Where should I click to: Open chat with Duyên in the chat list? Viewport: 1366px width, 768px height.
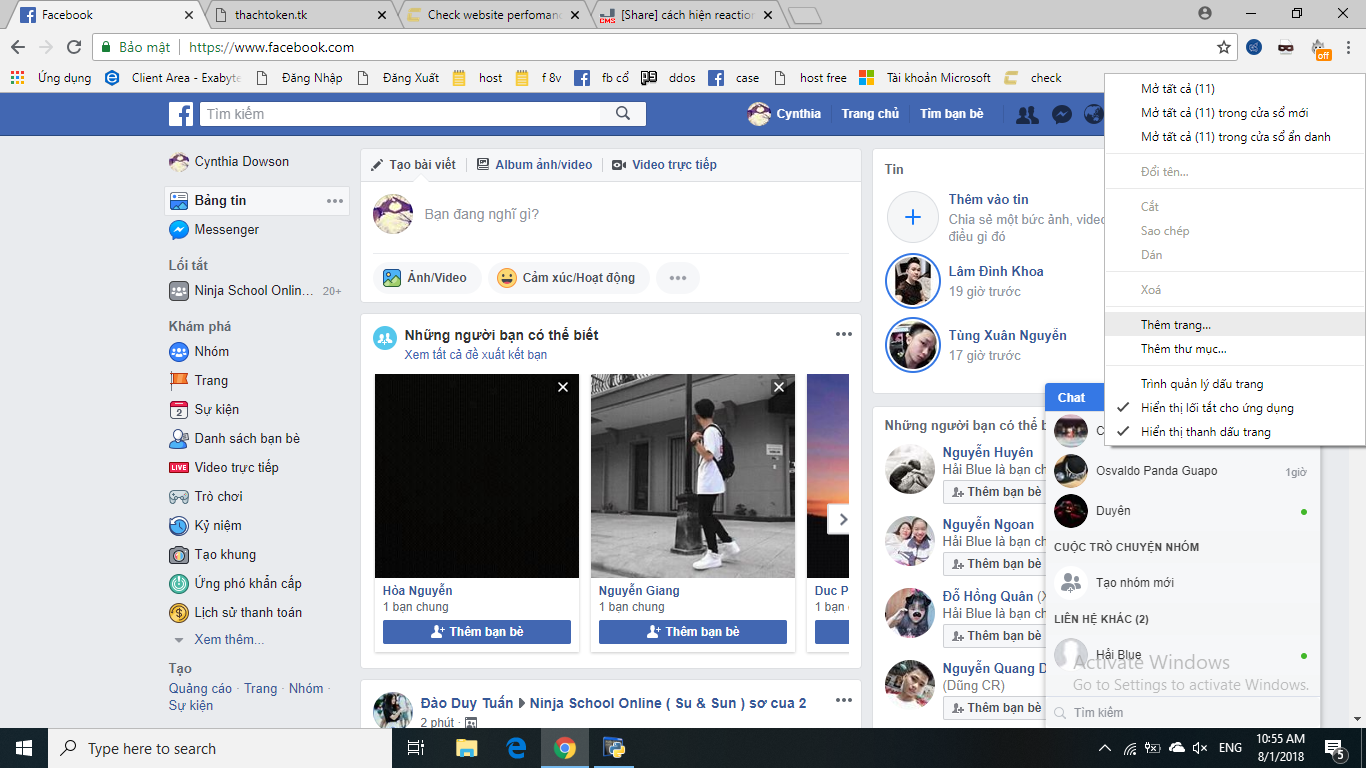(x=1183, y=511)
